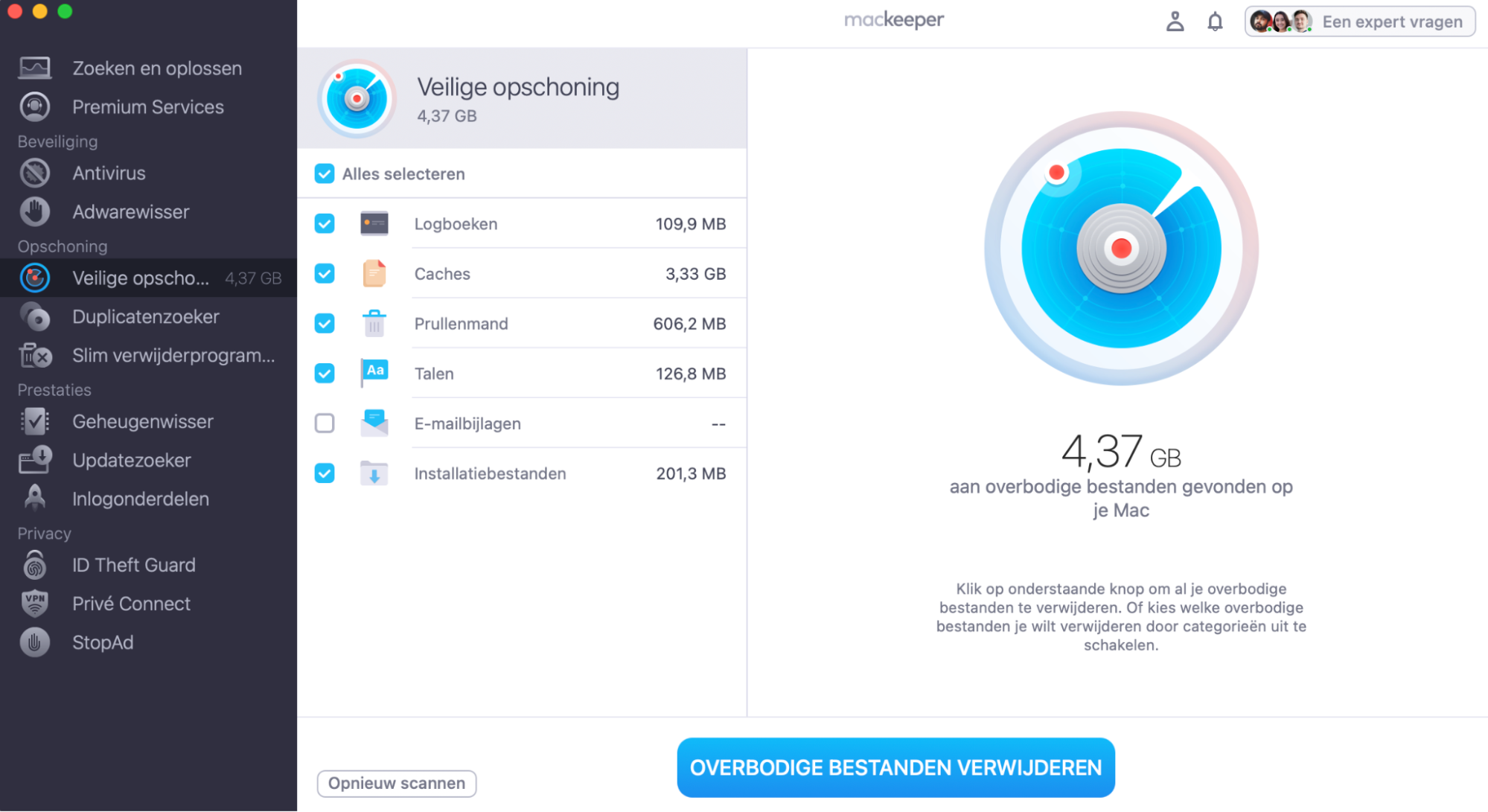Open the notifications bell icon
The height and width of the screenshot is (812, 1488).
pyautogui.click(x=1215, y=22)
